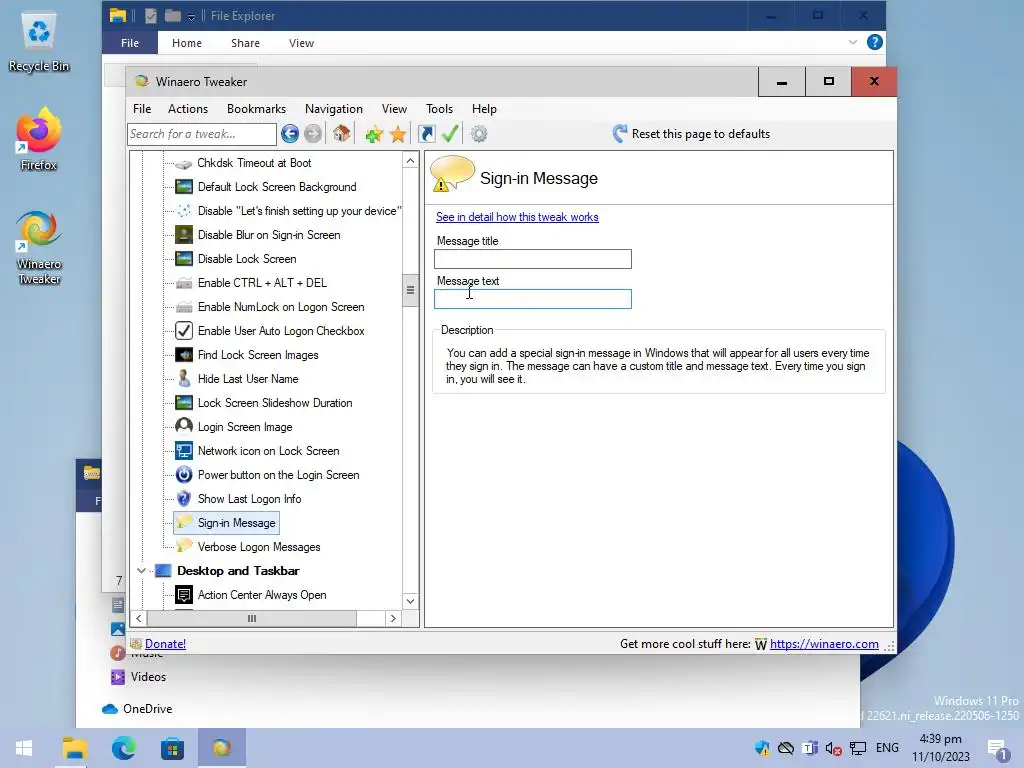Click the muted volume tray icon

(x=833, y=748)
